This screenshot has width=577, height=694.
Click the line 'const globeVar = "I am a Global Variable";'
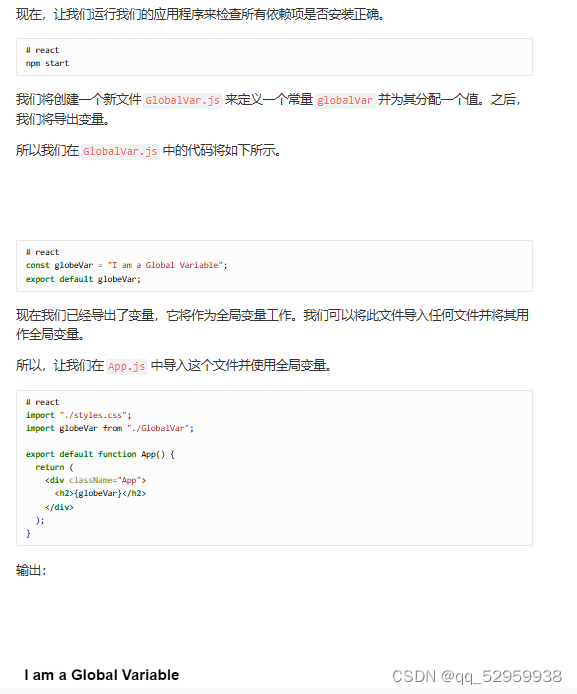pyautogui.click(x=127, y=265)
